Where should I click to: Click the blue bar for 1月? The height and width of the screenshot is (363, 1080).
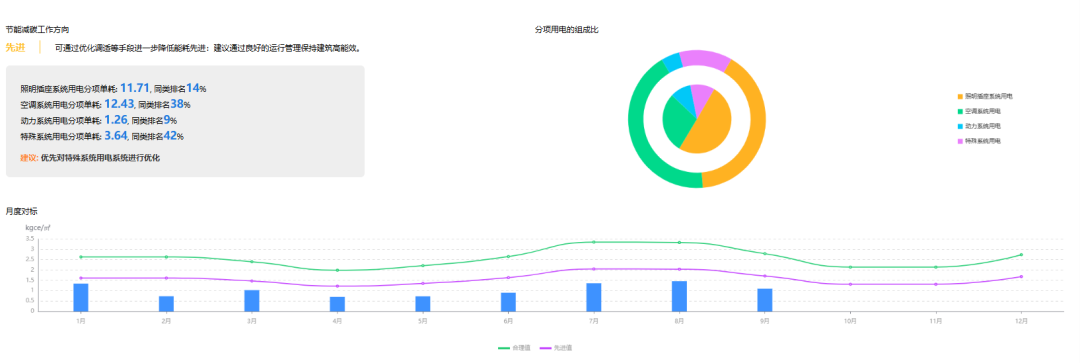pos(81,298)
